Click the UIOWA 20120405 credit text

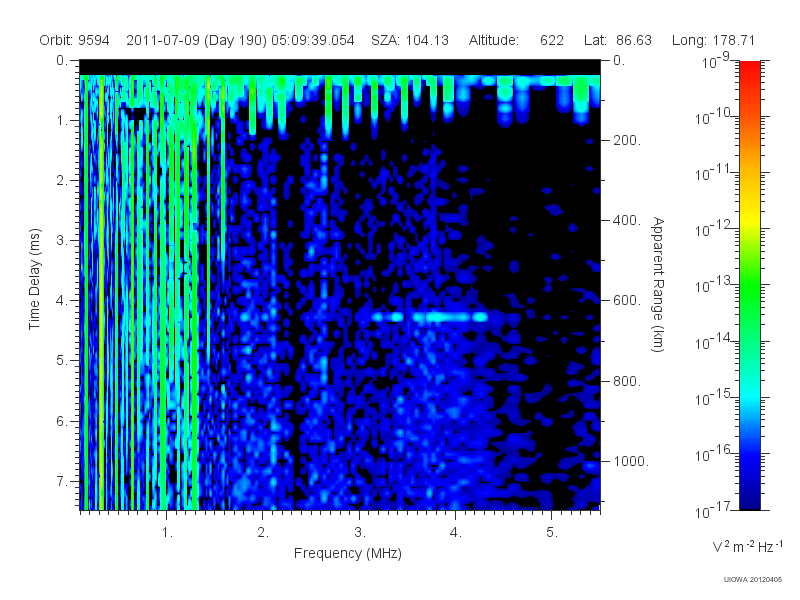tap(753, 580)
